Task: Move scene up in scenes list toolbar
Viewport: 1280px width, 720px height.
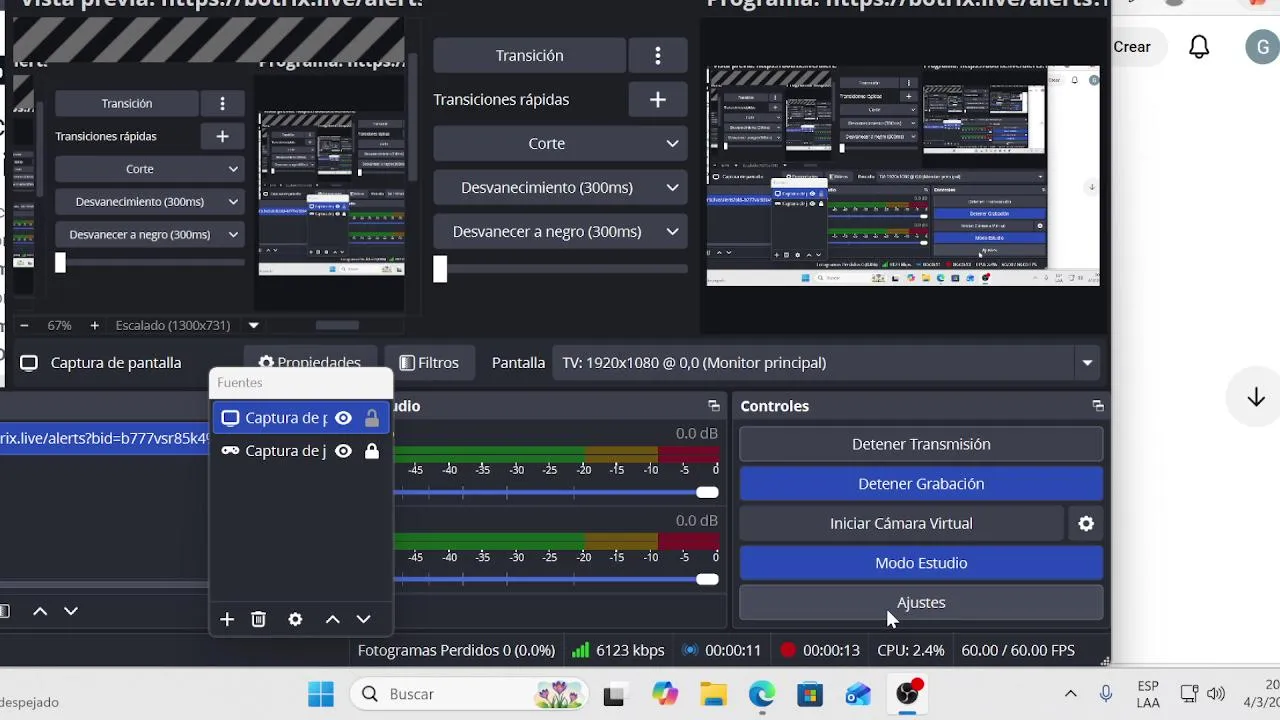Action: pyautogui.click(x=40, y=611)
